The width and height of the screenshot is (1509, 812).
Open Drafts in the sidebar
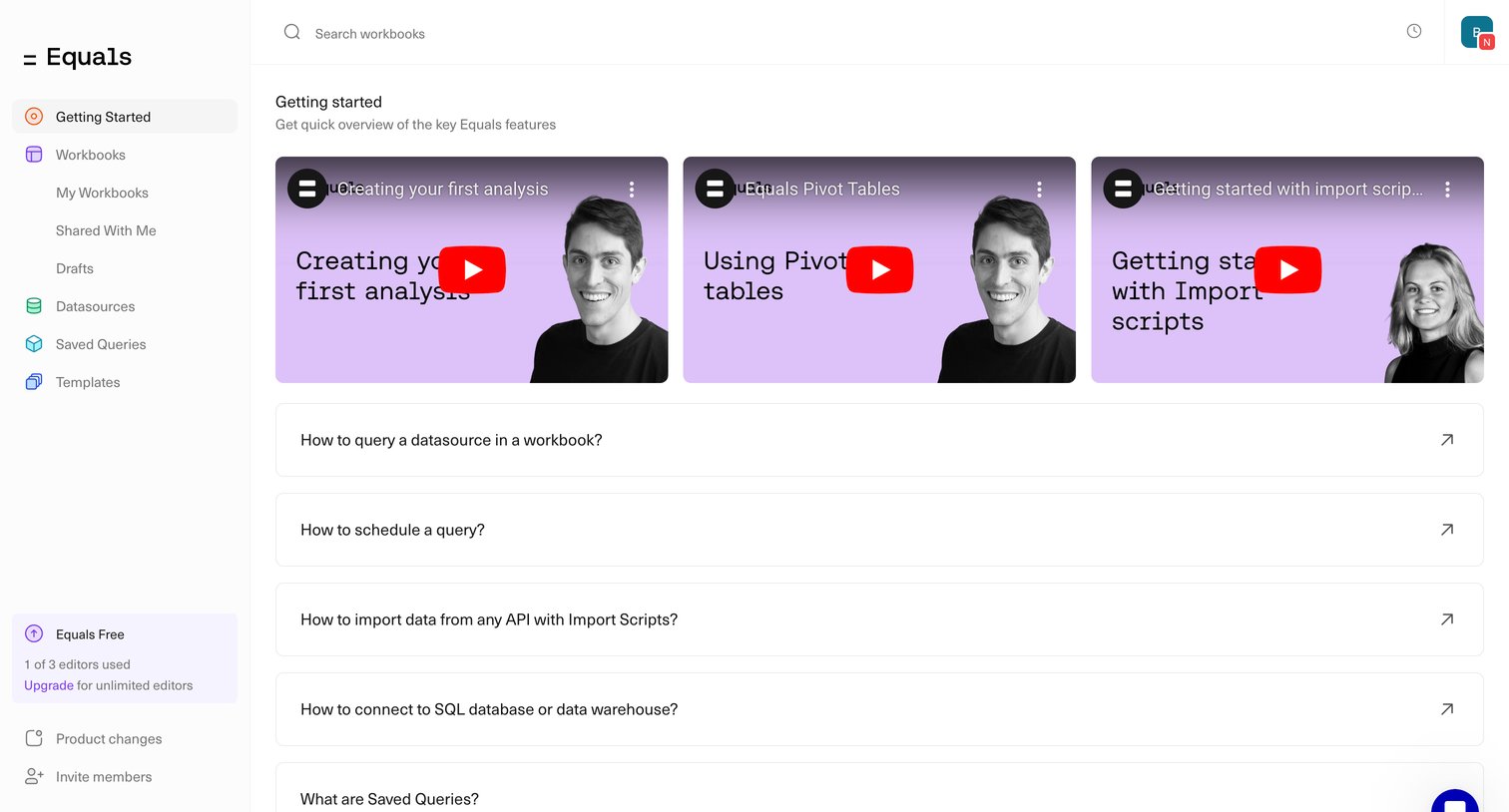tap(75, 268)
